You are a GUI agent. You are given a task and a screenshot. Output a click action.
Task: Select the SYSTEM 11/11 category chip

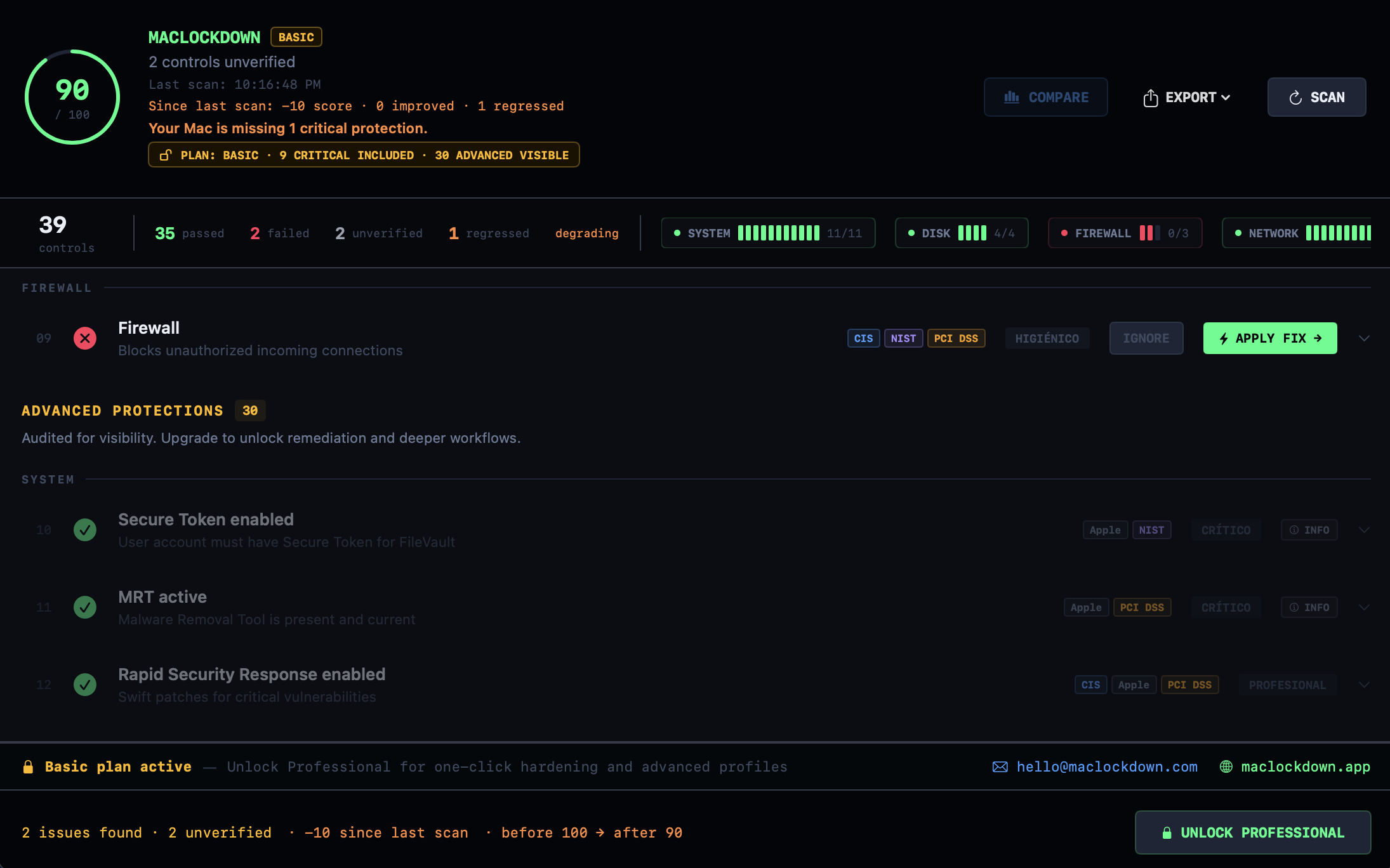pos(768,233)
